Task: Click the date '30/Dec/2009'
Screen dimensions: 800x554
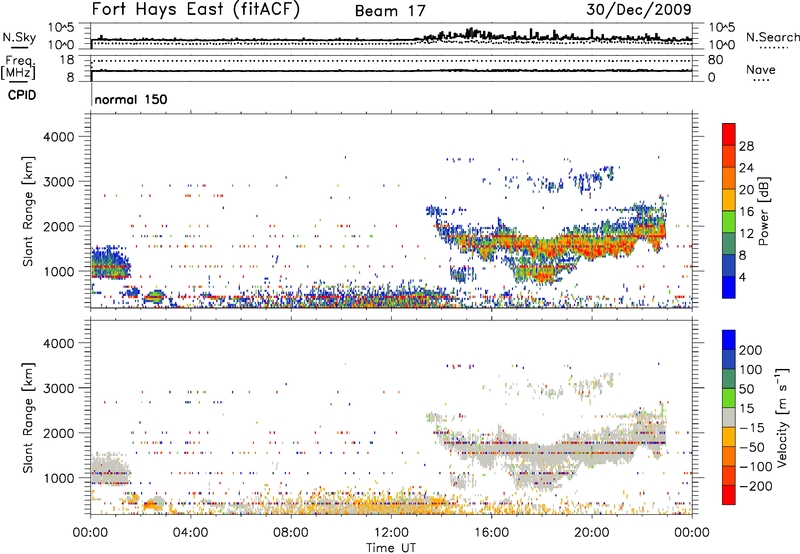Action: point(638,10)
